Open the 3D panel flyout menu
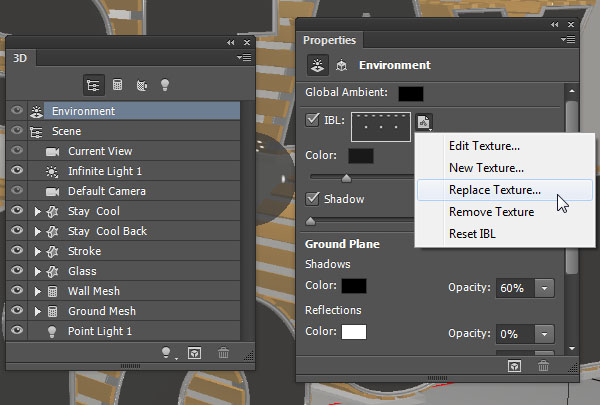Viewport: 600px width, 405px height. 244,57
